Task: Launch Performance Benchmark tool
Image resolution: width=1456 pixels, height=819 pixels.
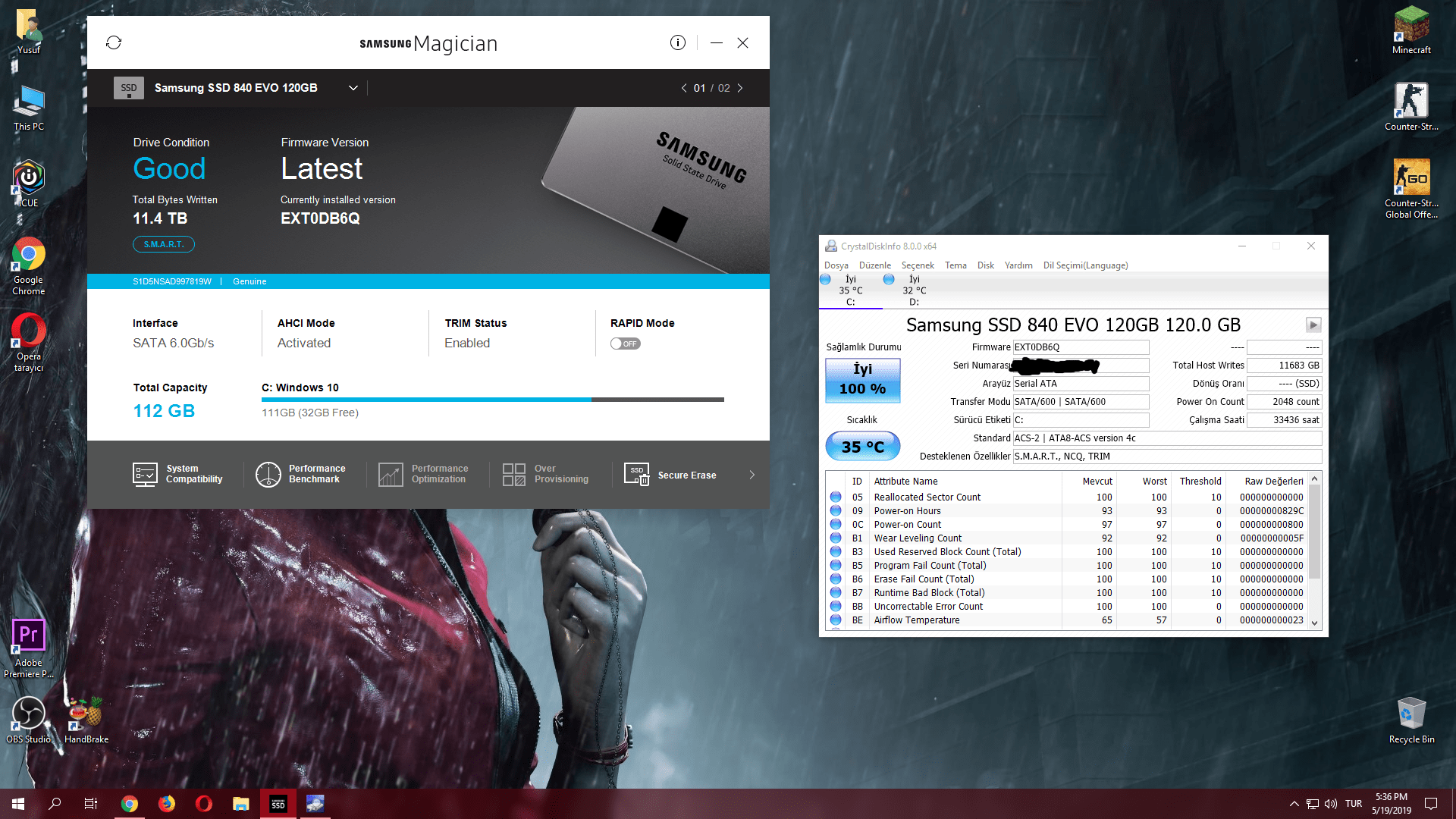Action: point(300,475)
